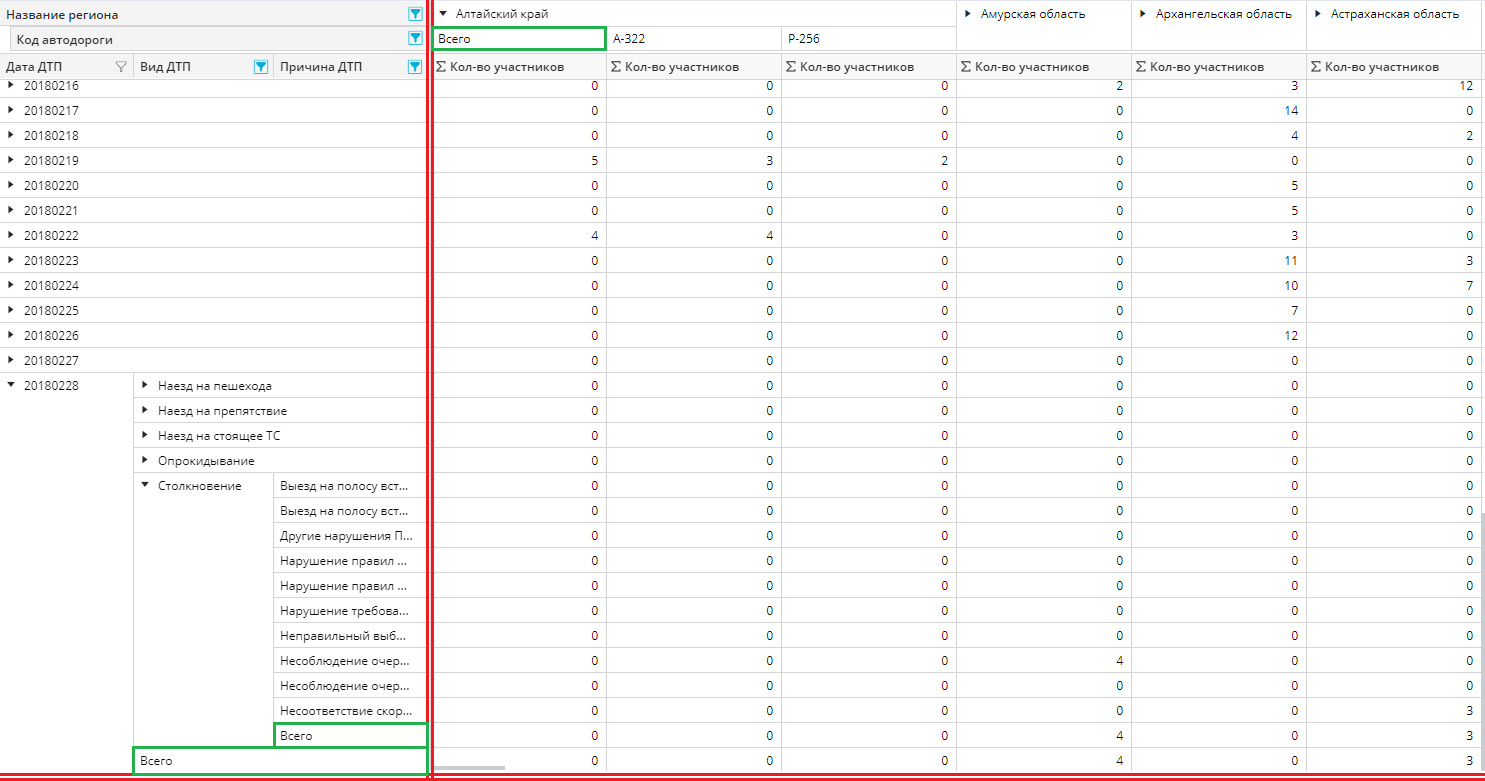This screenshot has height=781, width=1485.
Task: Expand date row 20180219
Action: coord(11,160)
